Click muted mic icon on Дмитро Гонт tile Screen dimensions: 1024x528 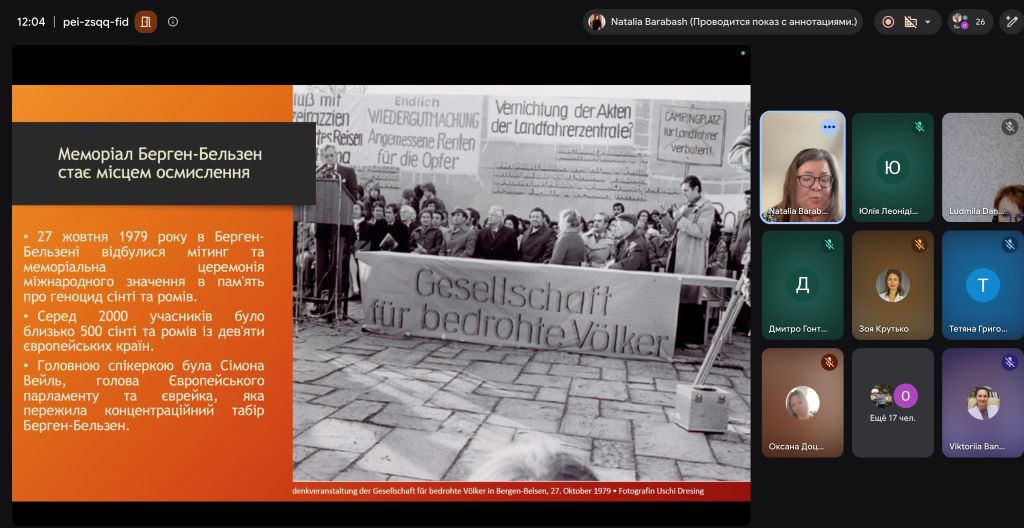pyautogui.click(x=829, y=244)
